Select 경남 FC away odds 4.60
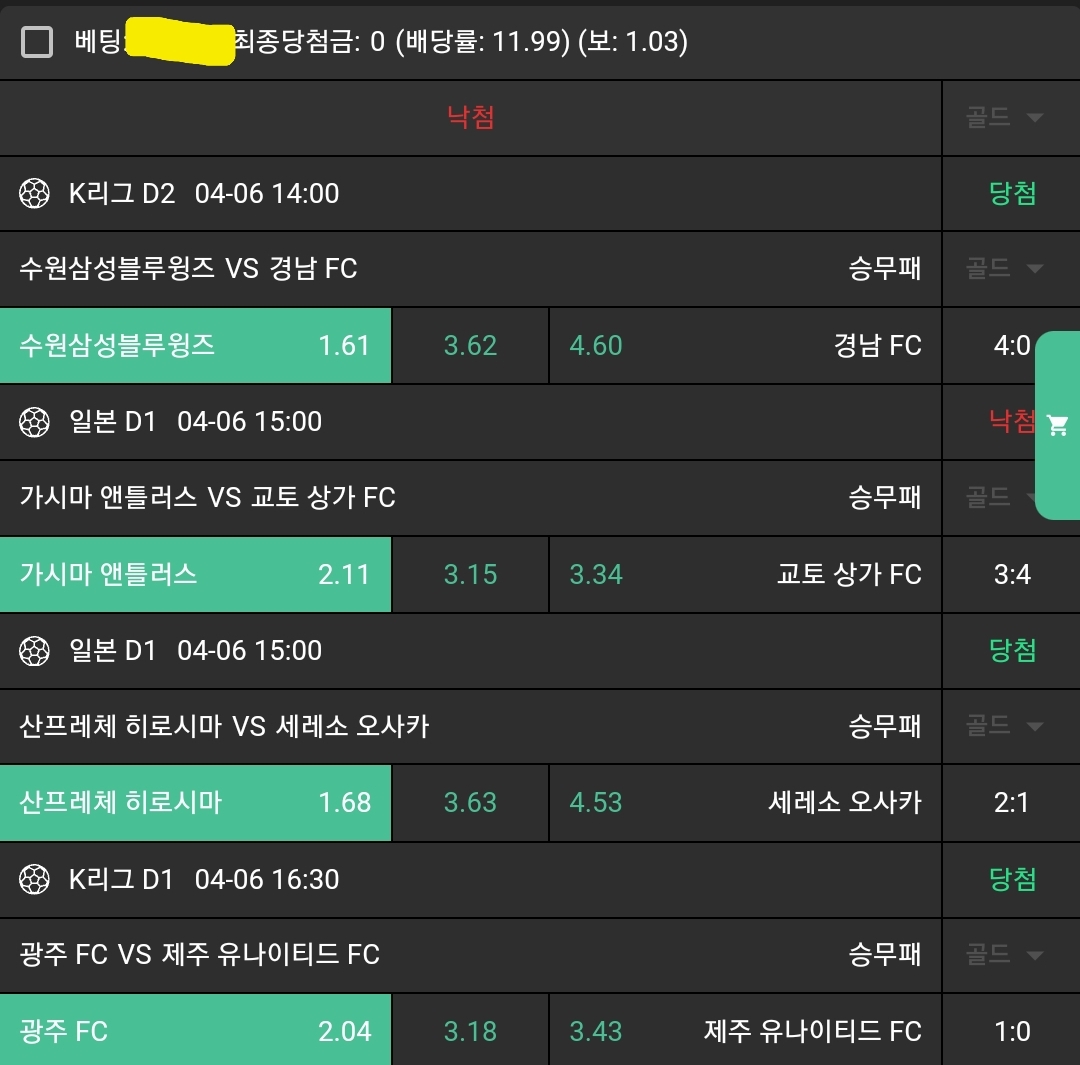The image size is (1080, 1065). click(x=745, y=345)
